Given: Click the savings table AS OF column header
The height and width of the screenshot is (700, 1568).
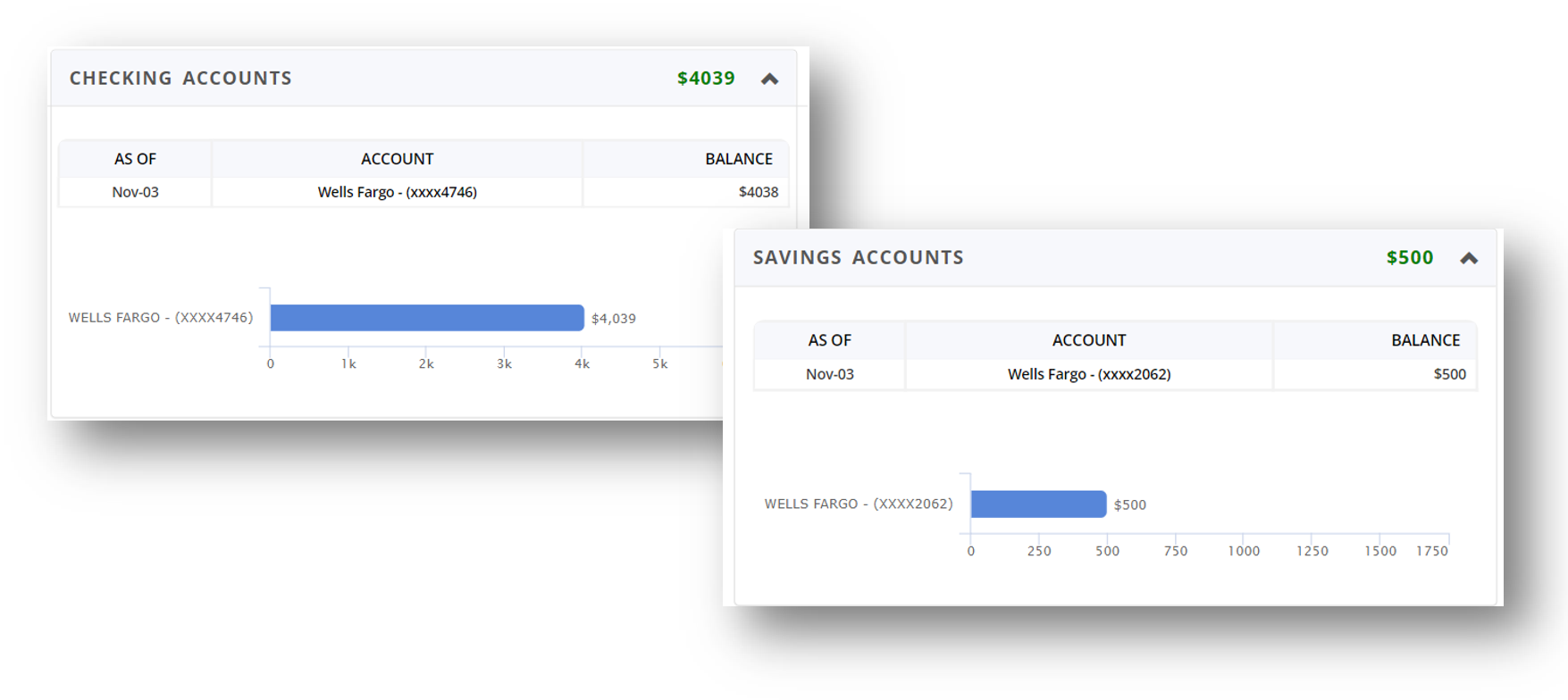Looking at the screenshot, I should 829,340.
